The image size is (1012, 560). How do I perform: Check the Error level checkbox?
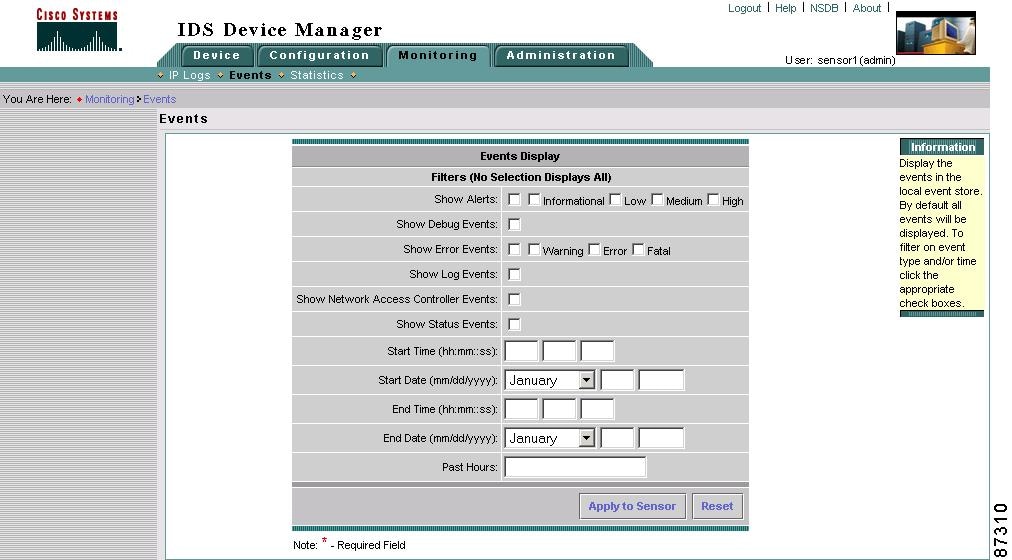(594, 249)
